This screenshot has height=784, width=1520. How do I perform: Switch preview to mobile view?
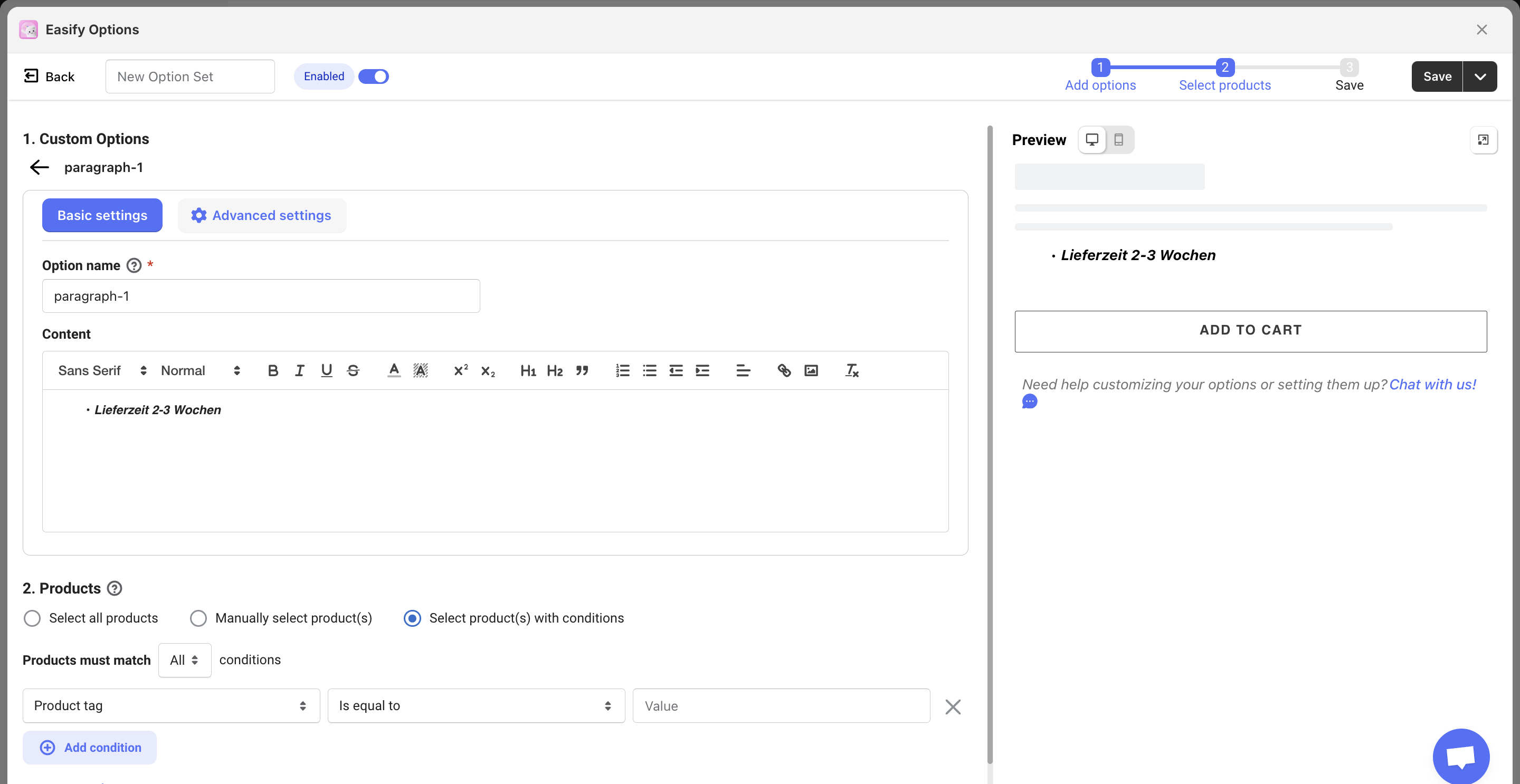click(1118, 140)
